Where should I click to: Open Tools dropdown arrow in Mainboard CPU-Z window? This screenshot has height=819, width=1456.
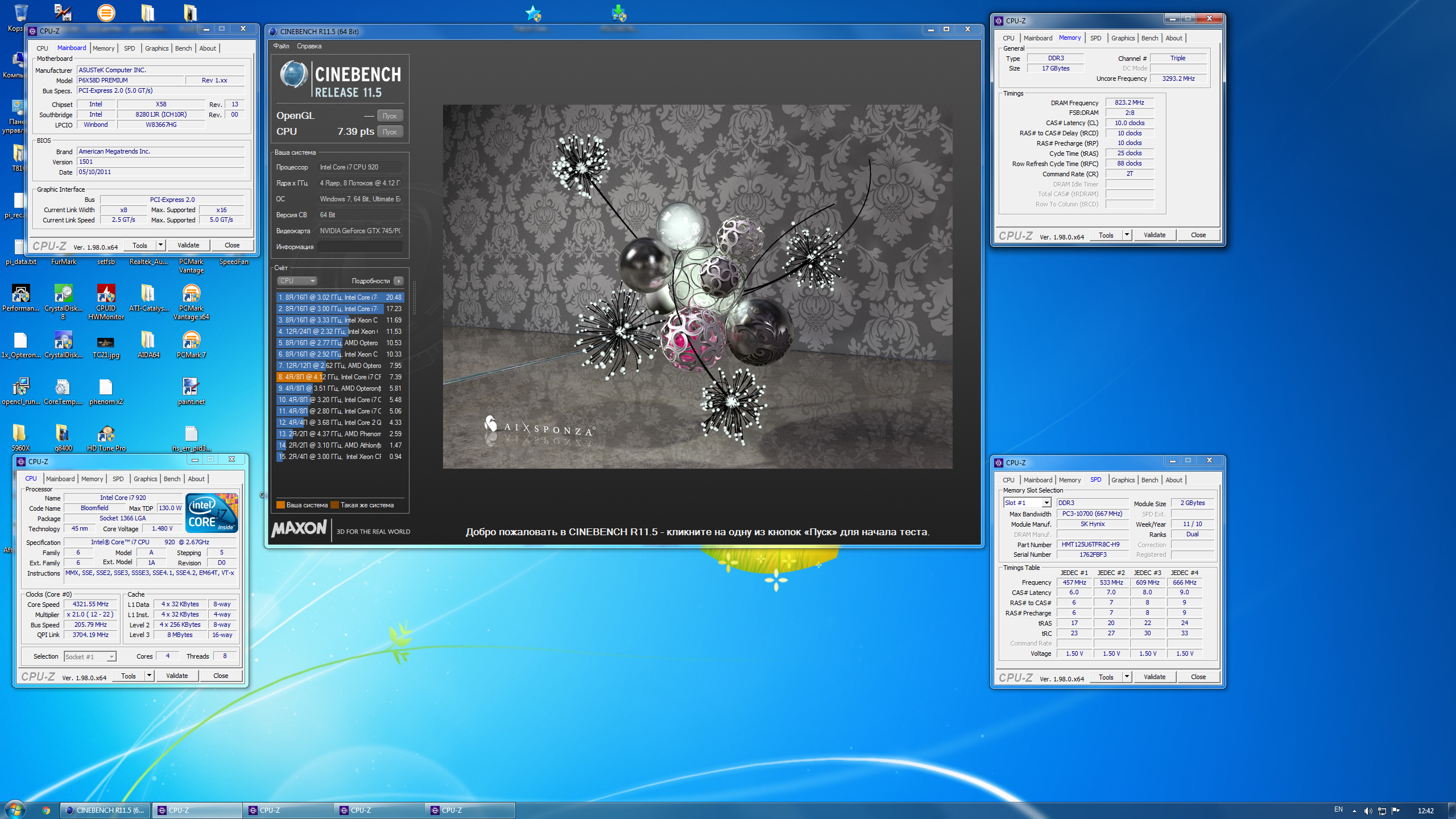[x=160, y=245]
